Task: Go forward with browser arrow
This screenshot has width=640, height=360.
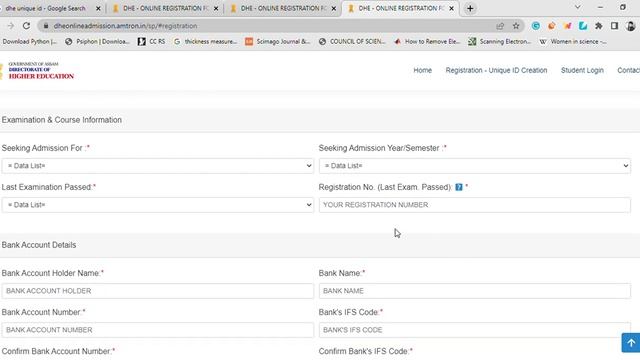Action: (11, 26)
